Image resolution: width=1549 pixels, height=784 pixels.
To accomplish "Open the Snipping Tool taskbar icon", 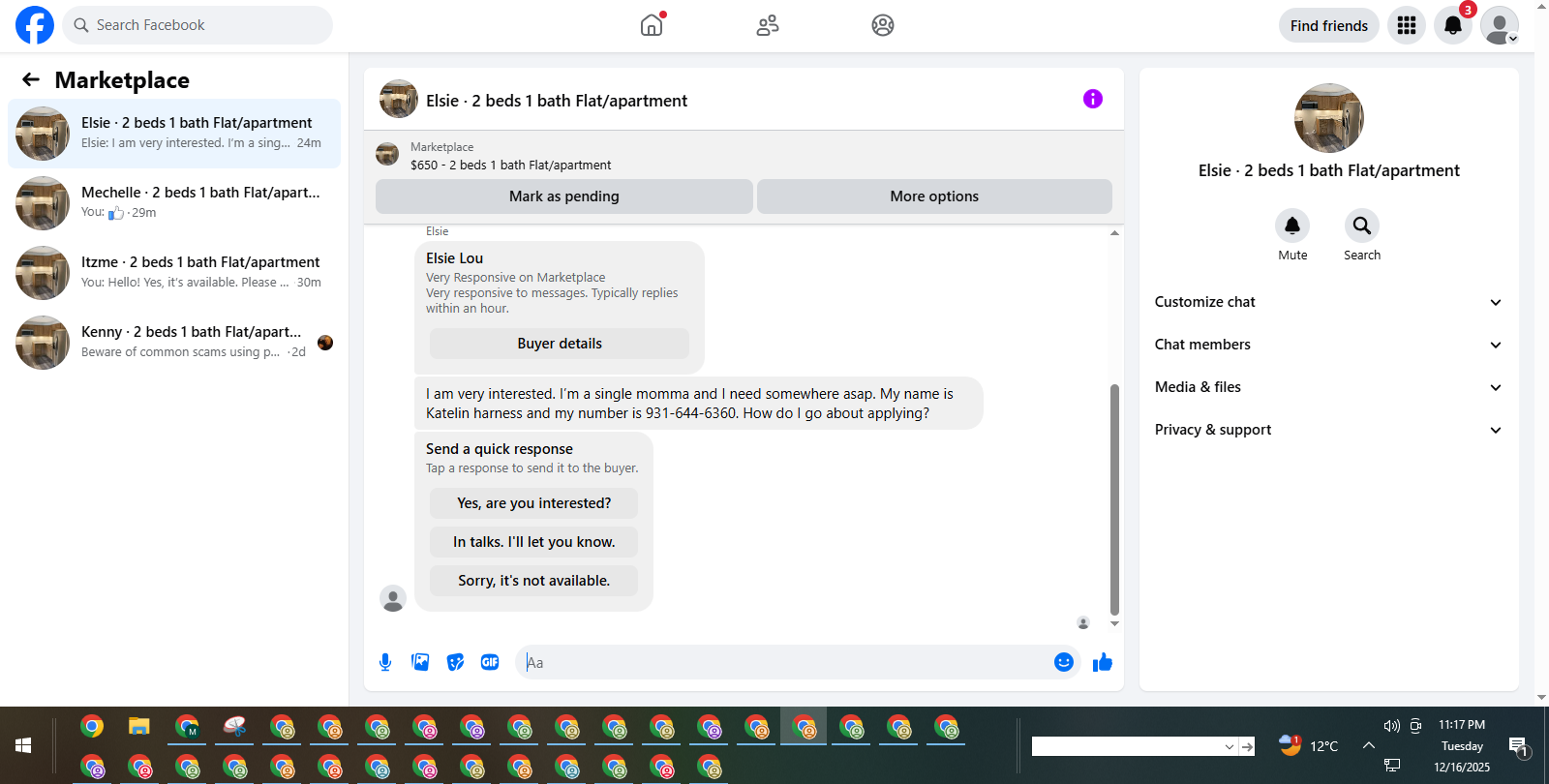I will 234,726.
